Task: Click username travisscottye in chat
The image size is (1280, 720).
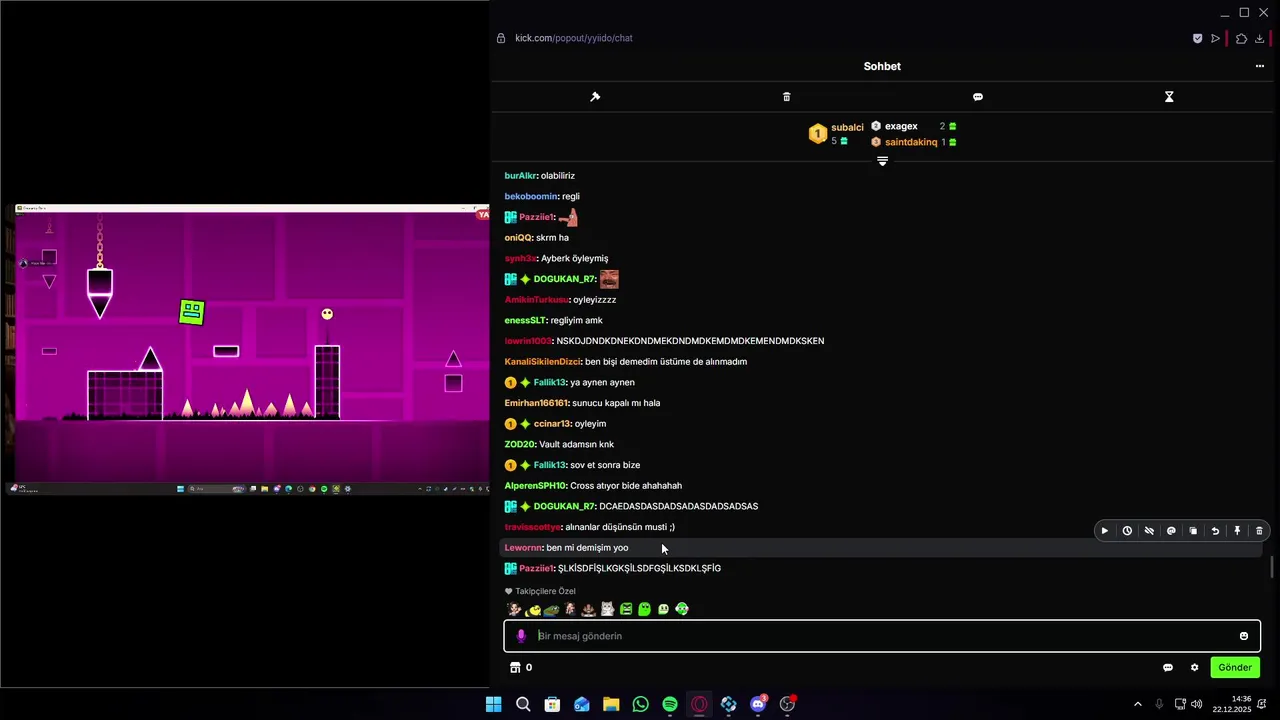Action: pos(533,527)
